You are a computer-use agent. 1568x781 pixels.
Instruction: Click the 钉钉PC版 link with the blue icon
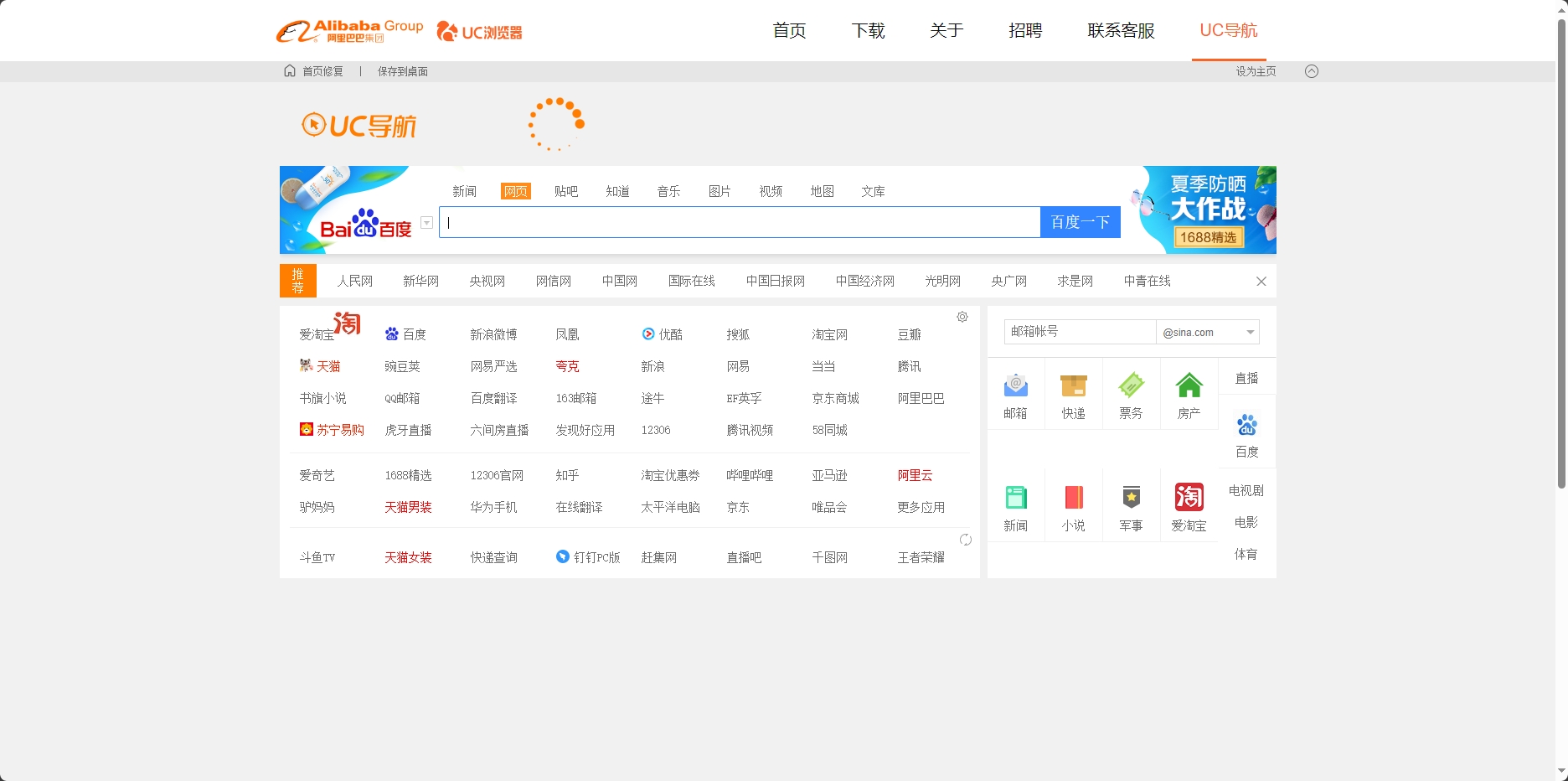588,557
